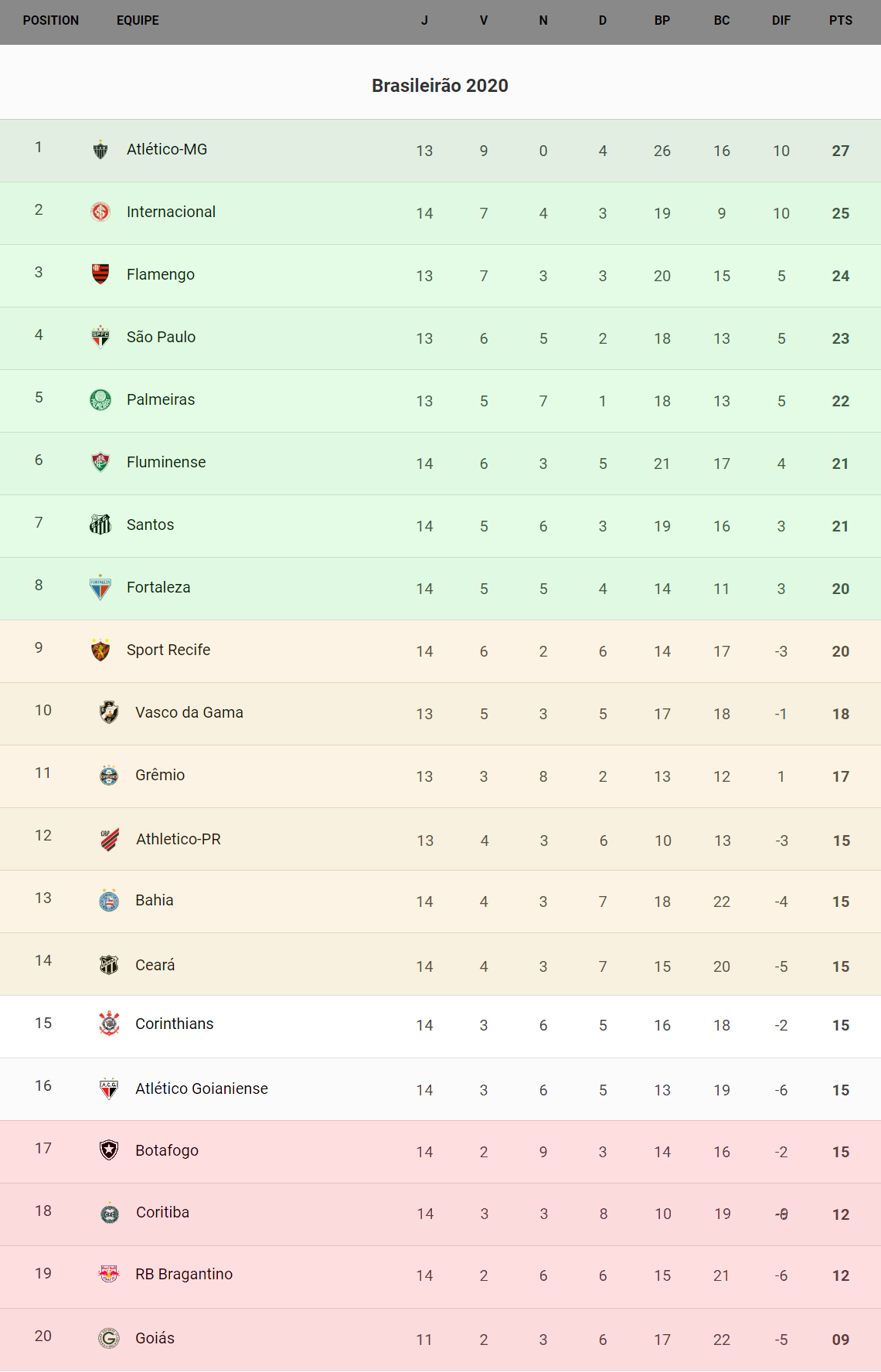
Task: Click the Brasileirão 2020 title
Action: tap(440, 86)
